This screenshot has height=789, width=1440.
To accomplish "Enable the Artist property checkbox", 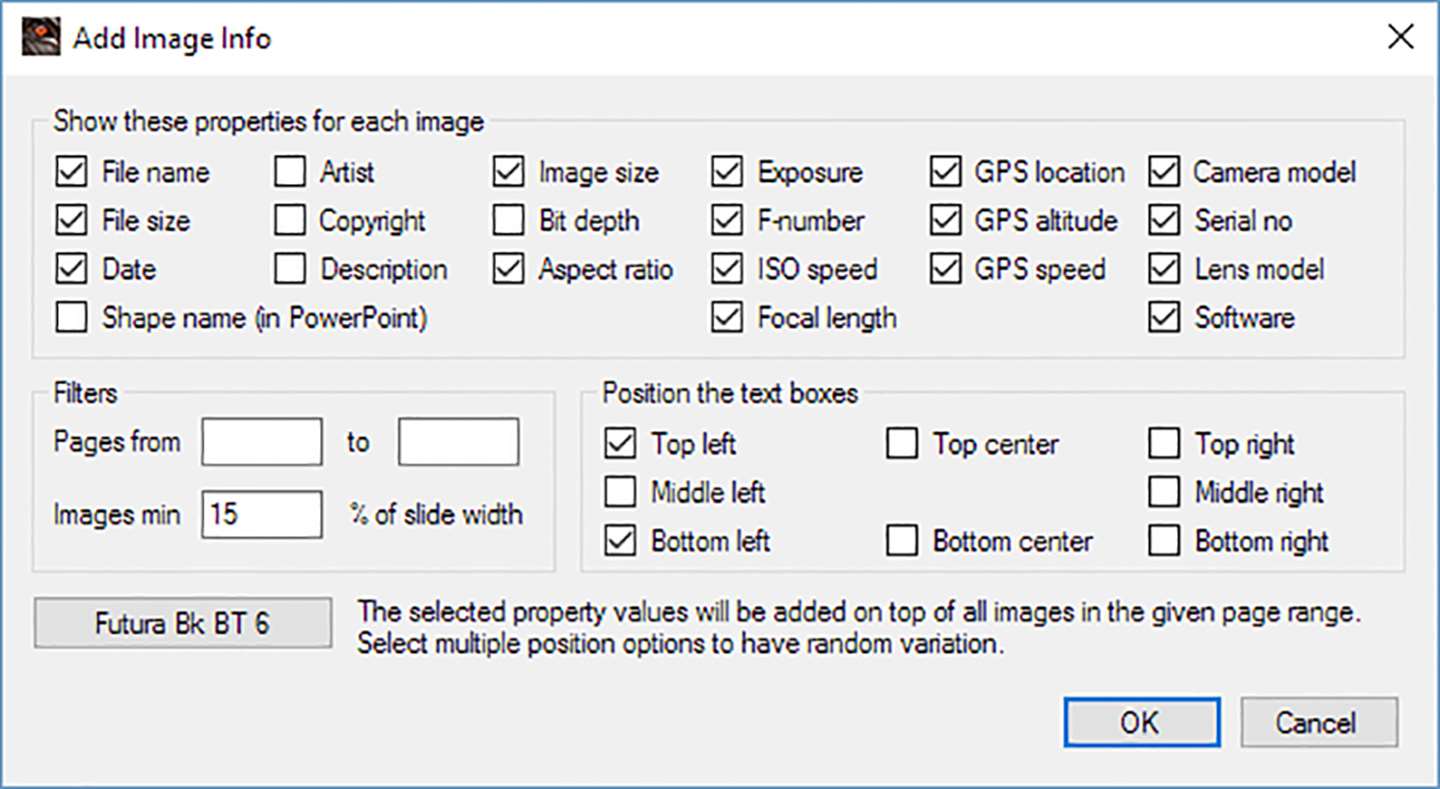I will point(290,172).
